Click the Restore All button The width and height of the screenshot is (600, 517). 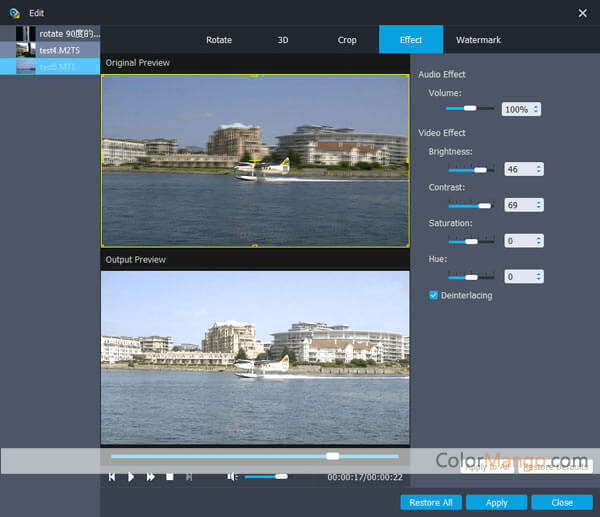click(431, 502)
